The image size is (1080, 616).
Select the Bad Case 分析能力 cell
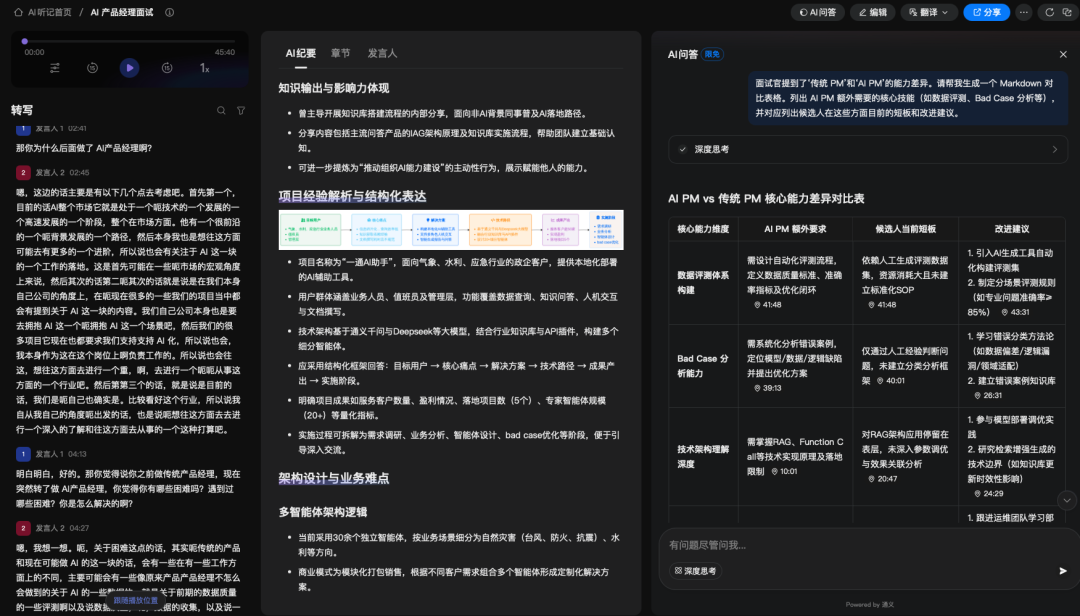pyautogui.click(x=703, y=366)
